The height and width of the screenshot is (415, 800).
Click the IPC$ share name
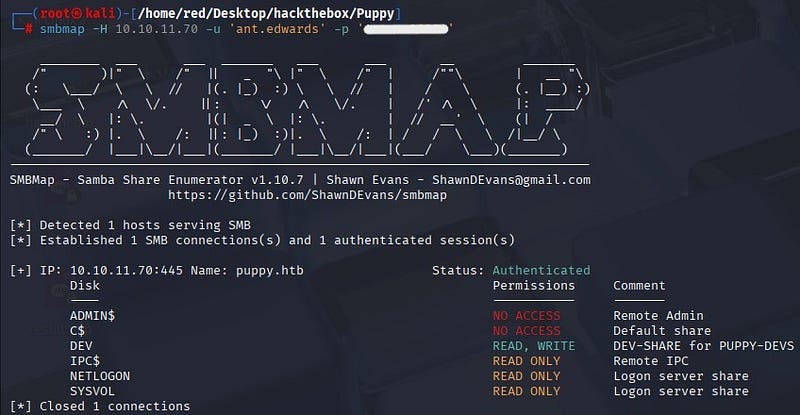click(x=85, y=361)
